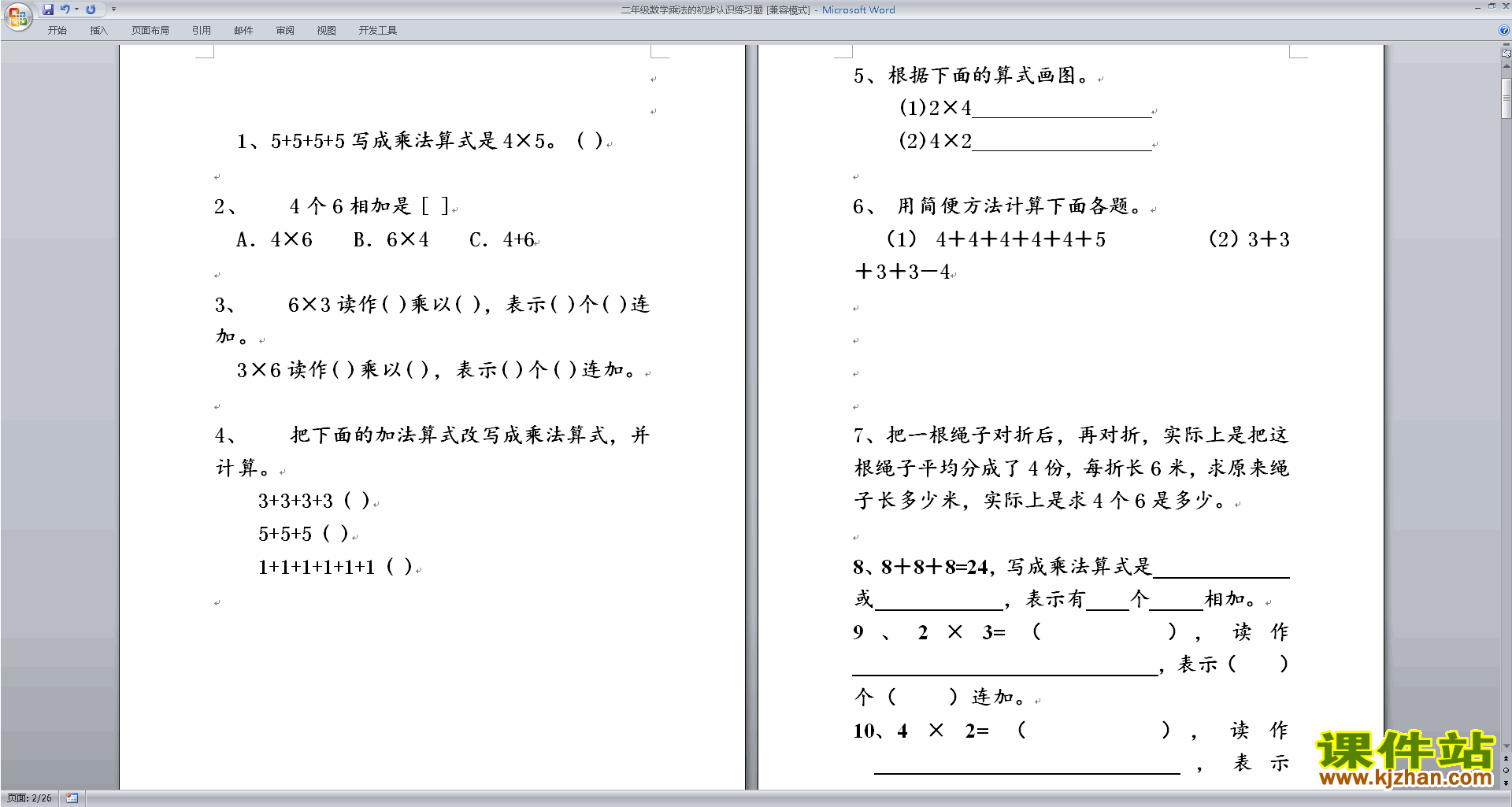1512x807 pixels.
Task: Click the text '1+1+1+1+1+1 ( )'
Action: tap(335, 567)
